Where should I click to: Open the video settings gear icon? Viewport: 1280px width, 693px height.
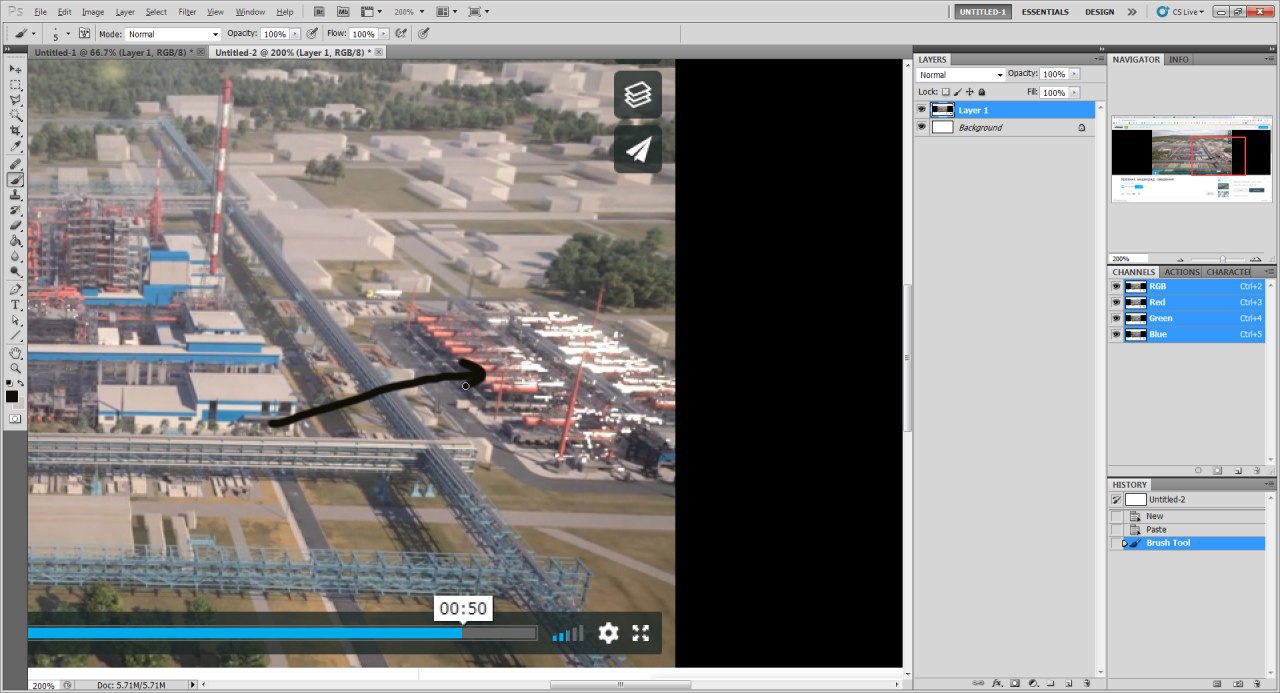tap(608, 633)
